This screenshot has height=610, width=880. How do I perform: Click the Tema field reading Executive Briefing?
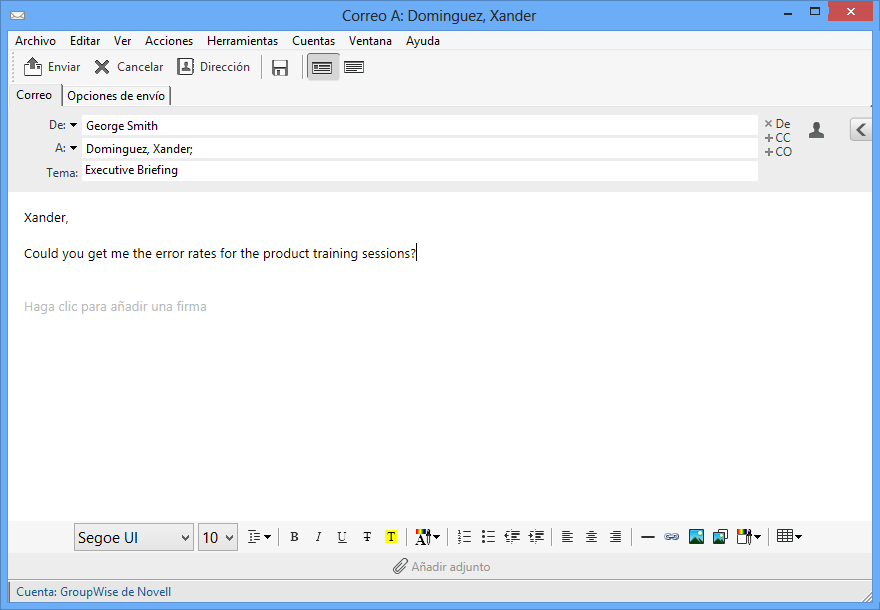click(x=420, y=171)
